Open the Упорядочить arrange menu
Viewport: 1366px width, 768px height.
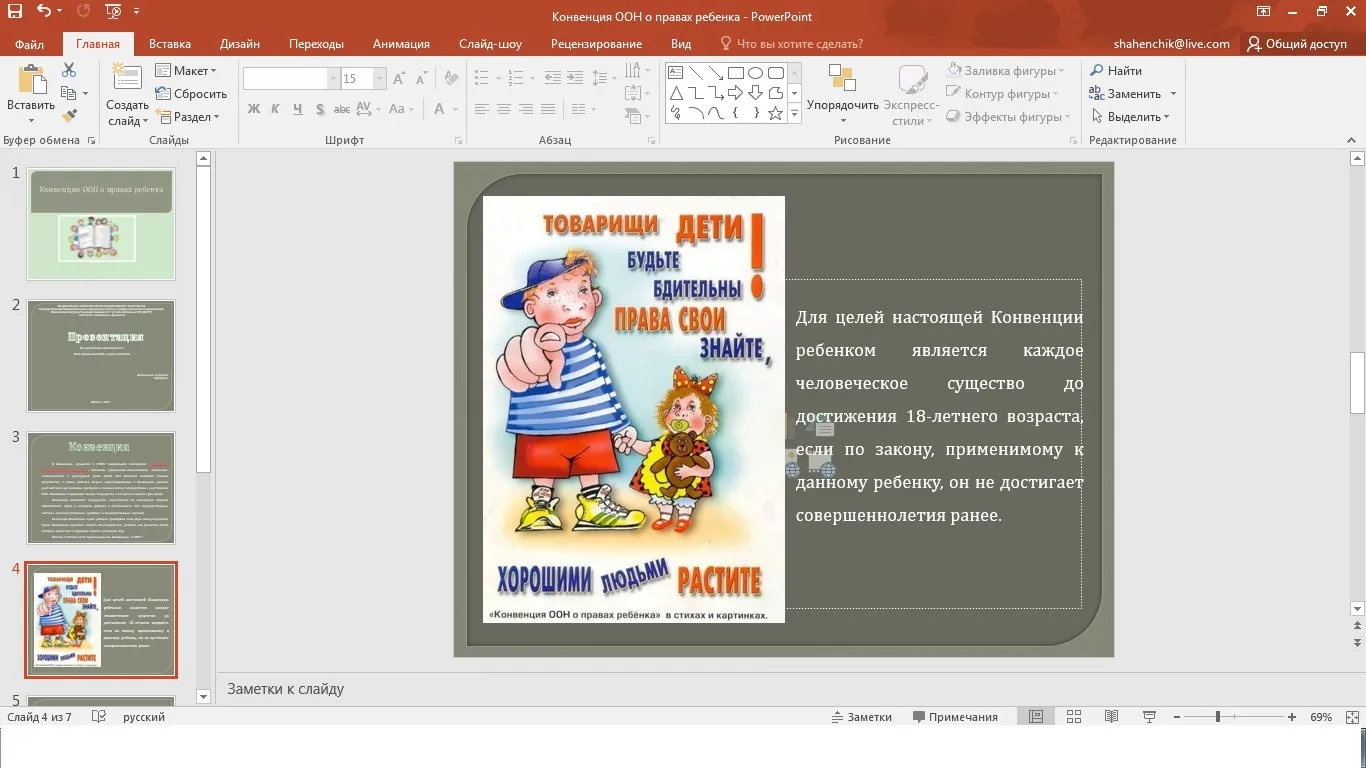[x=843, y=96]
